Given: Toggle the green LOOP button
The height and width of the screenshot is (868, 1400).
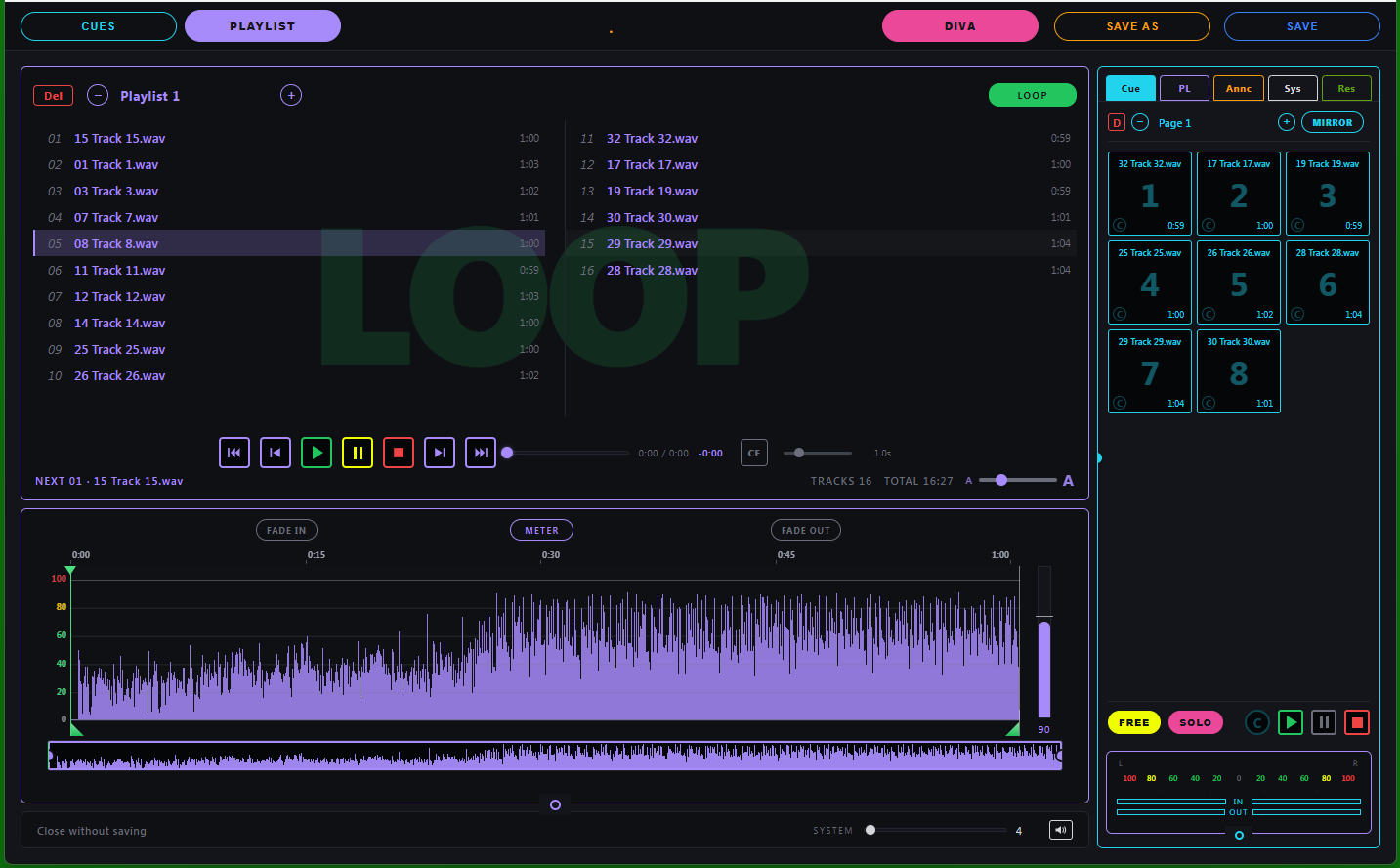Looking at the screenshot, I should [x=1033, y=95].
